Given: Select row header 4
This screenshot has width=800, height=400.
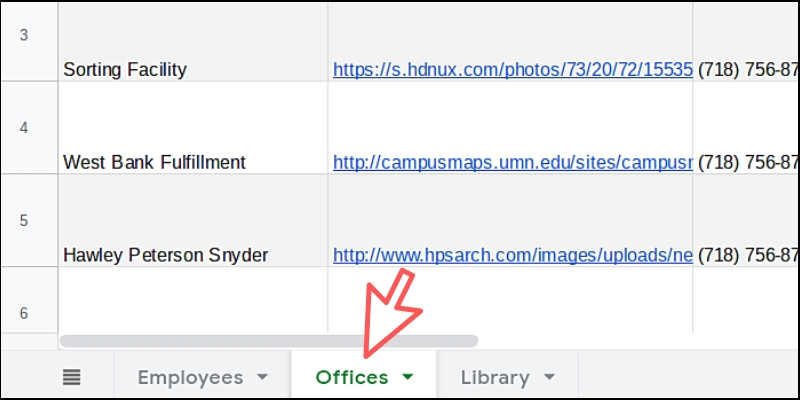Looking at the screenshot, I should click(x=24, y=128).
